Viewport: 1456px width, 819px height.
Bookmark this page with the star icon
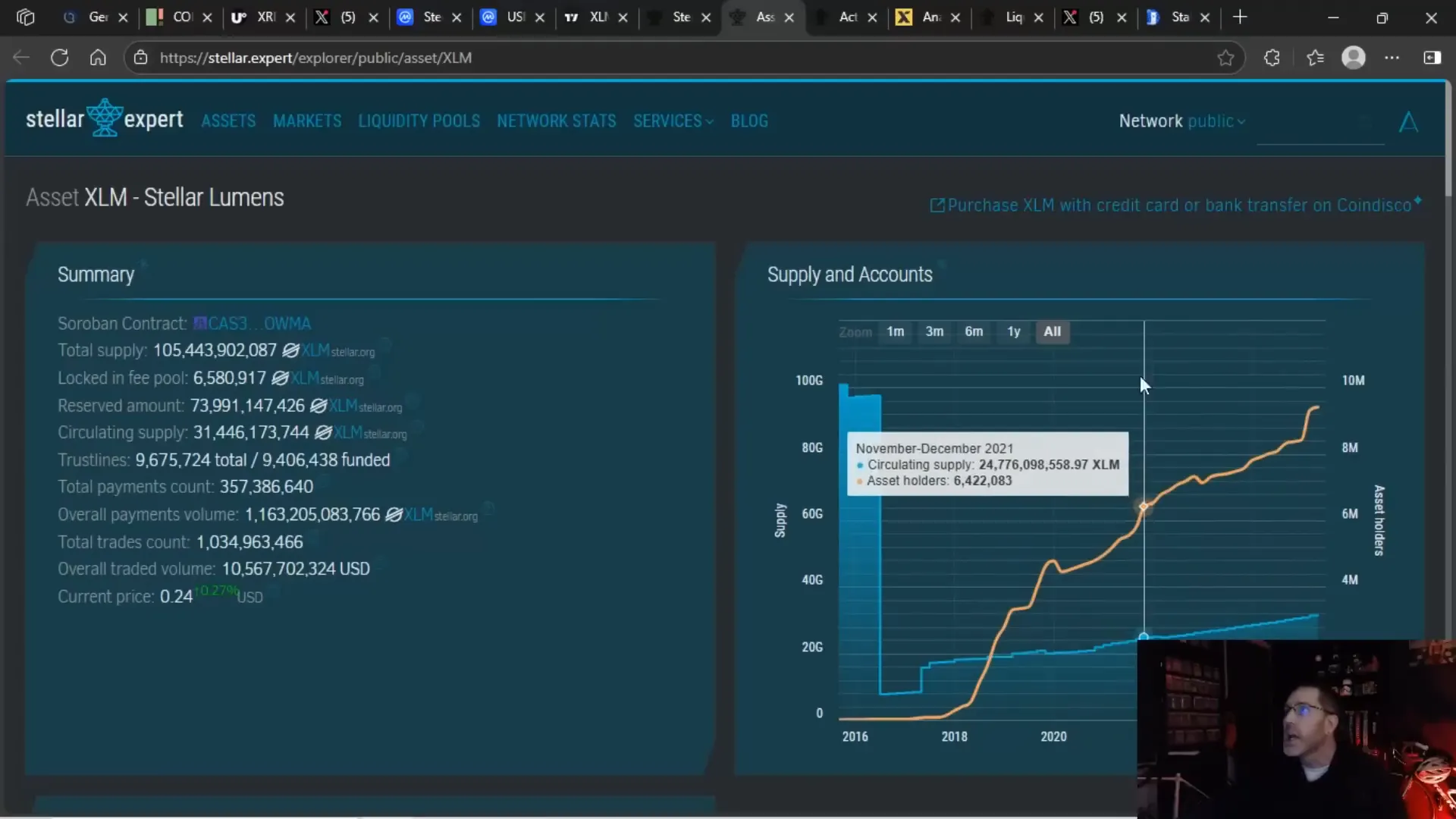tap(1225, 58)
